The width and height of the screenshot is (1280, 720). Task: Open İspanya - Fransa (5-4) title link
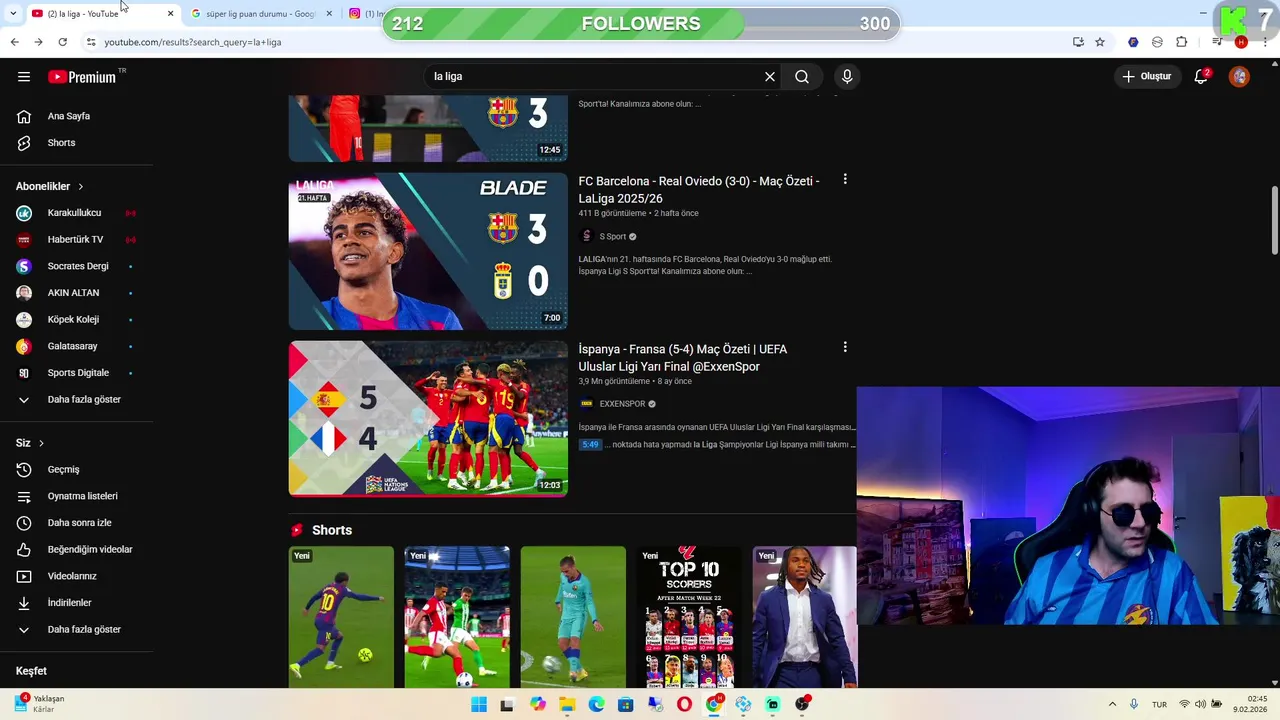(683, 358)
